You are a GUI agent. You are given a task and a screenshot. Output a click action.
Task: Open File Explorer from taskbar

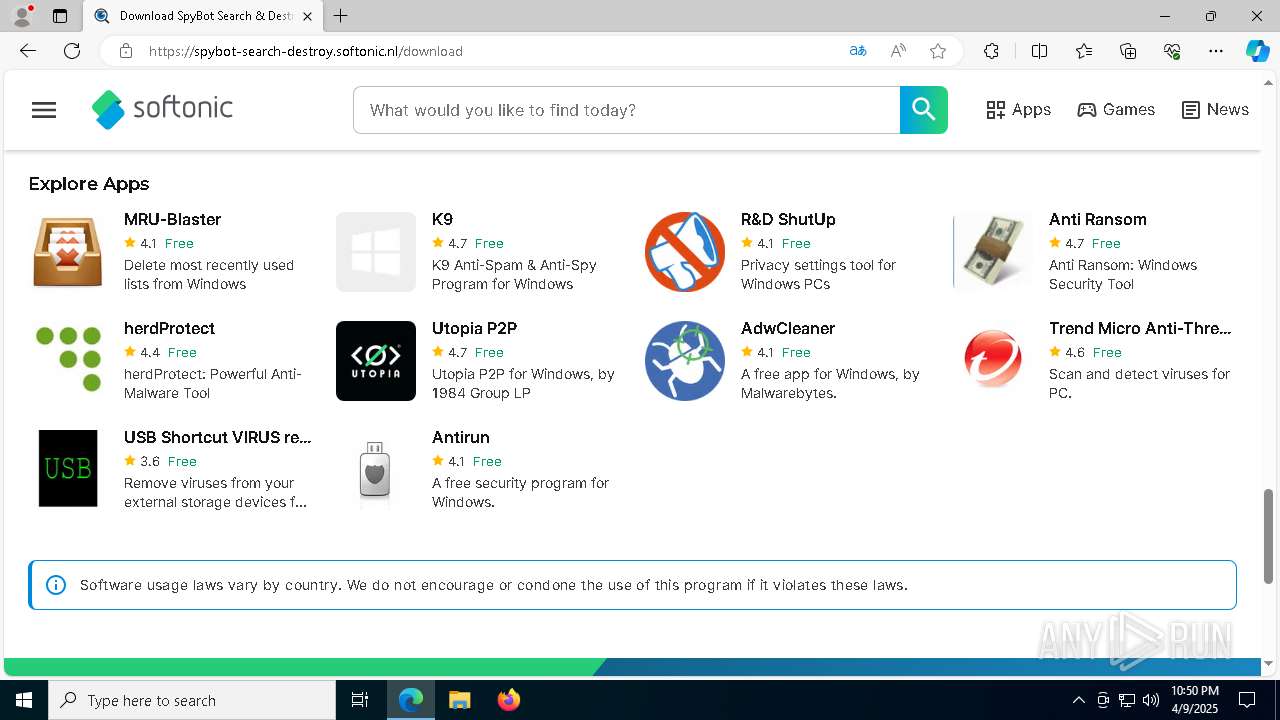pyautogui.click(x=459, y=700)
